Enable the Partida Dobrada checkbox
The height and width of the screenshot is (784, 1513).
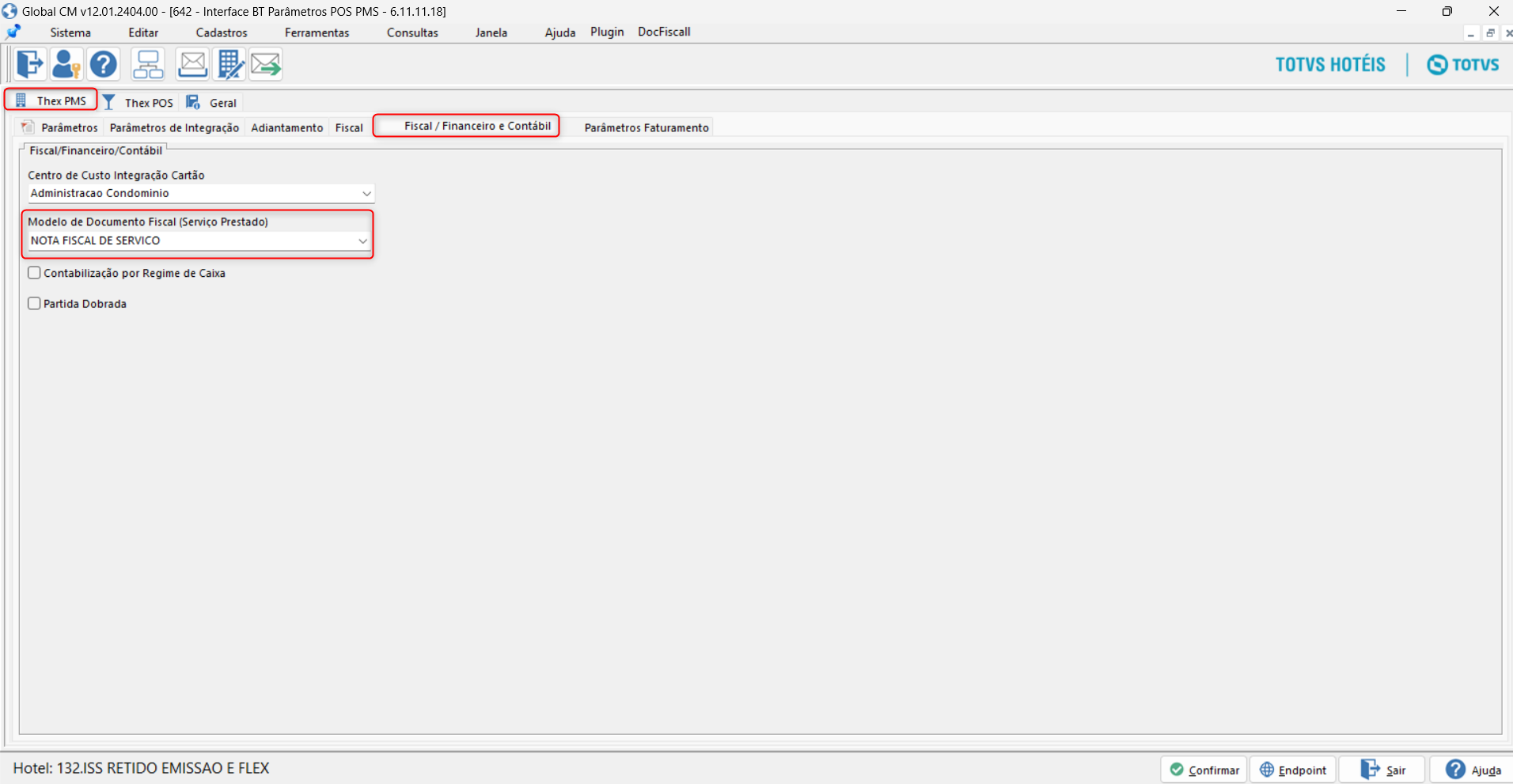[34, 303]
